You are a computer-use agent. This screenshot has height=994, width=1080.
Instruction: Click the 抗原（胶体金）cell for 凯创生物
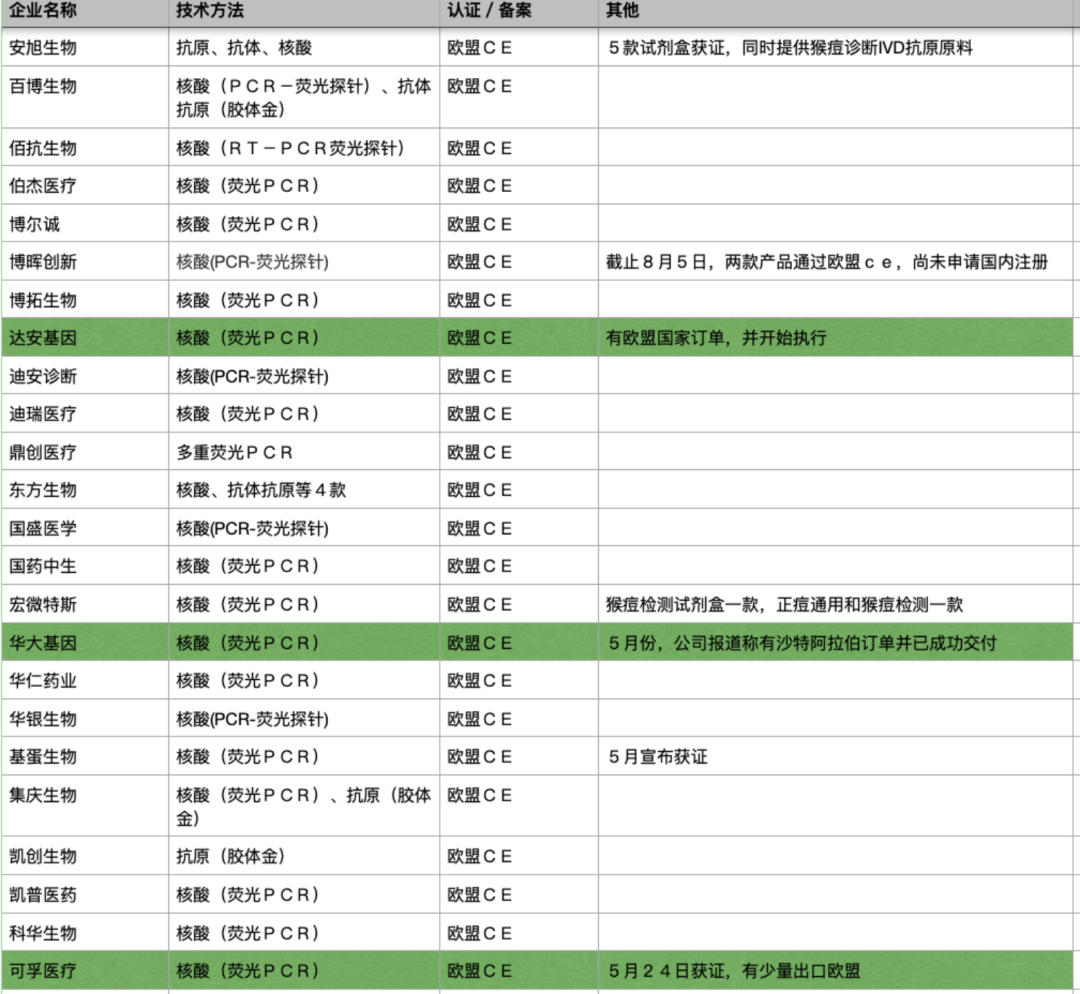tap(304, 856)
